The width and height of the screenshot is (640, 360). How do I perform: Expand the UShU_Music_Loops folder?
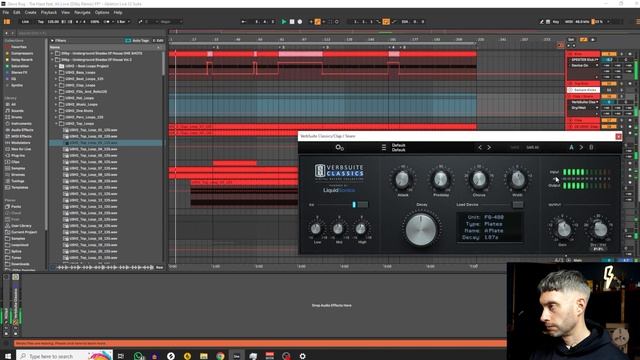[x=56, y=104]
